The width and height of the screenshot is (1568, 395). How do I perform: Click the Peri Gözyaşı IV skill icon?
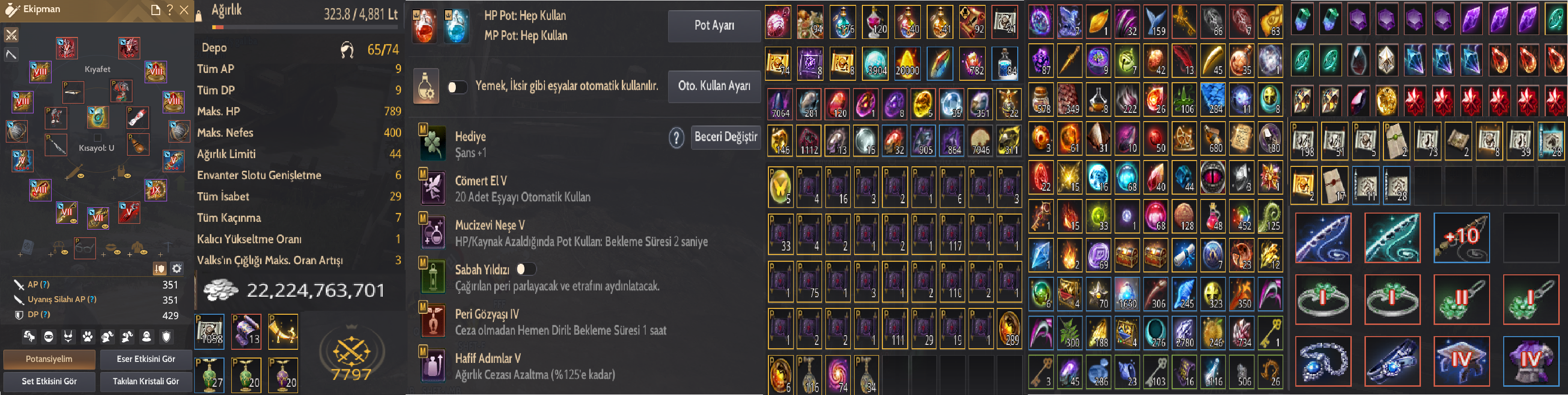[x=433, y=321]
